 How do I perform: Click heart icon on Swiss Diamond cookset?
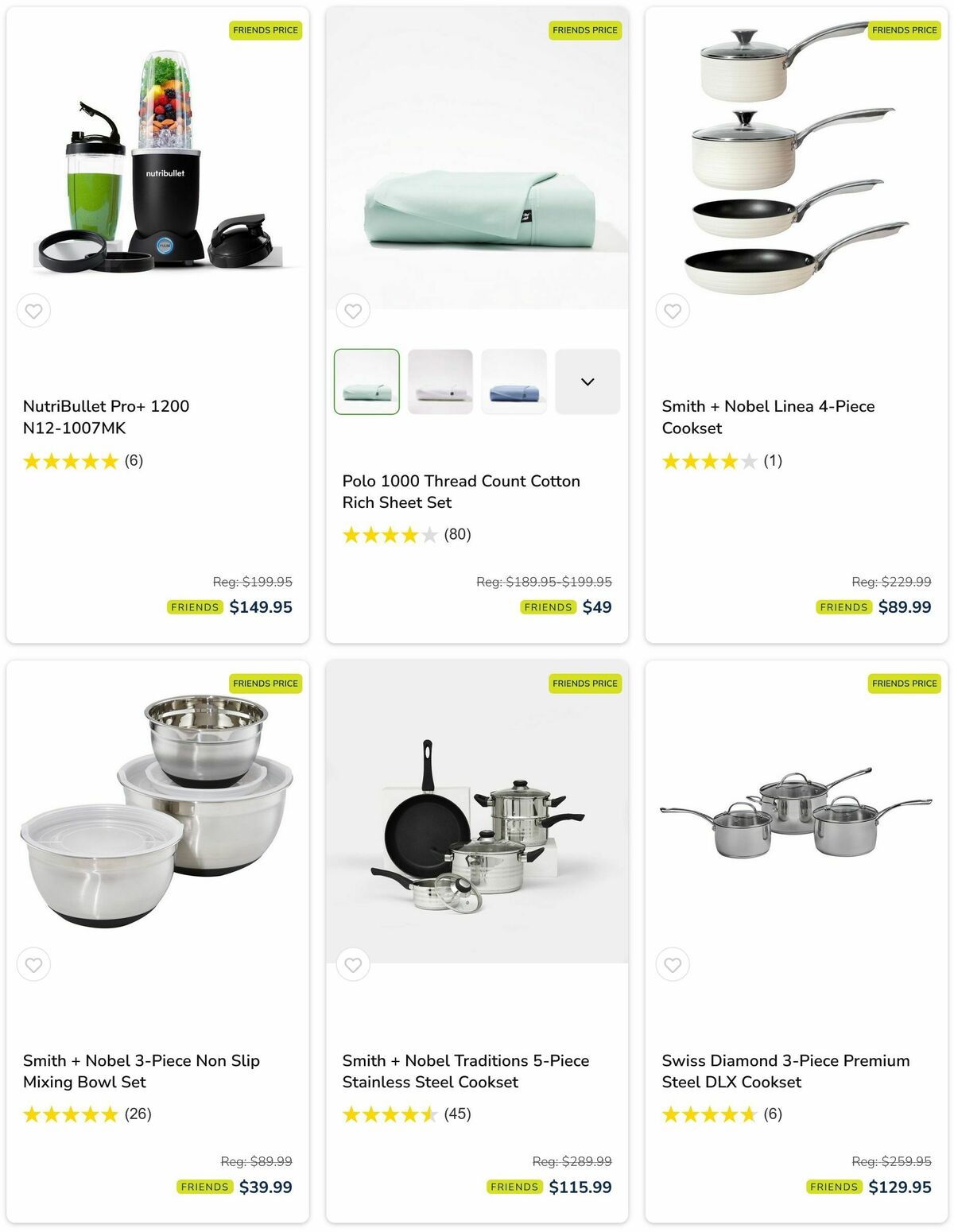point(673,964)
